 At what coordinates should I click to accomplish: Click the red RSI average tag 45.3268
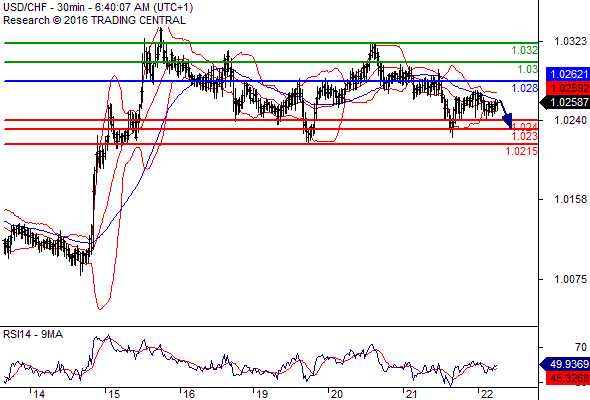(x=568, y=378)
